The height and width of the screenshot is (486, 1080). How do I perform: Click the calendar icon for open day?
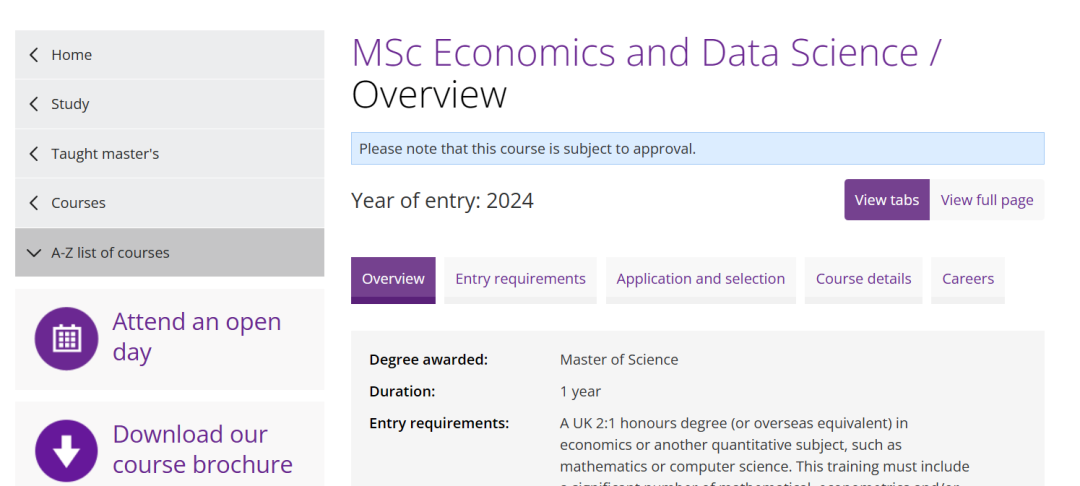pyautogui.click(x=67, y=338)
